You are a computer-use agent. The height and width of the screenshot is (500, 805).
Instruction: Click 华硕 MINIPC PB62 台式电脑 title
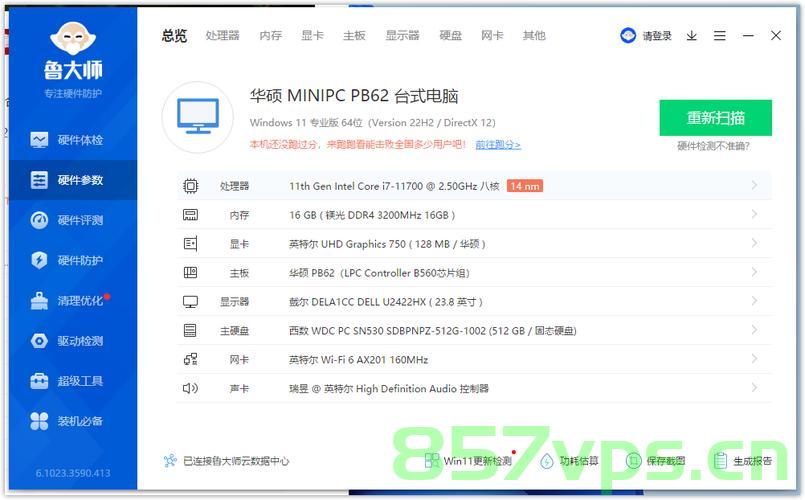tap(354, 96)
